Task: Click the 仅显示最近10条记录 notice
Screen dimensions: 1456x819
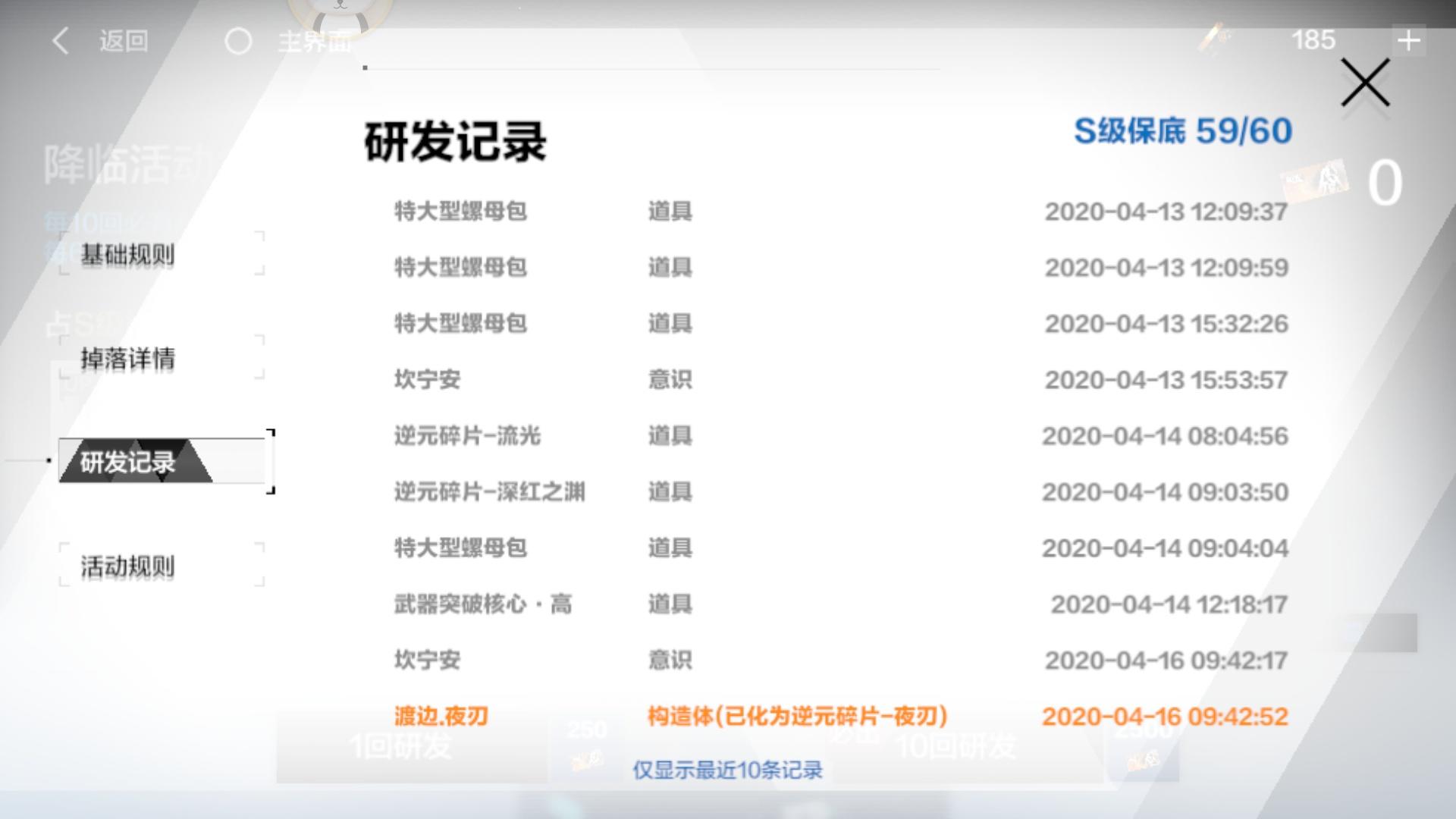Action: coord(728,770)
